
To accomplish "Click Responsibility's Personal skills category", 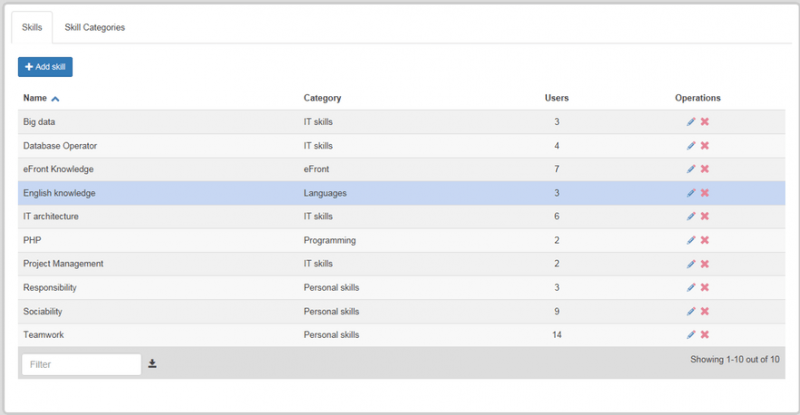I will [331, 288].
